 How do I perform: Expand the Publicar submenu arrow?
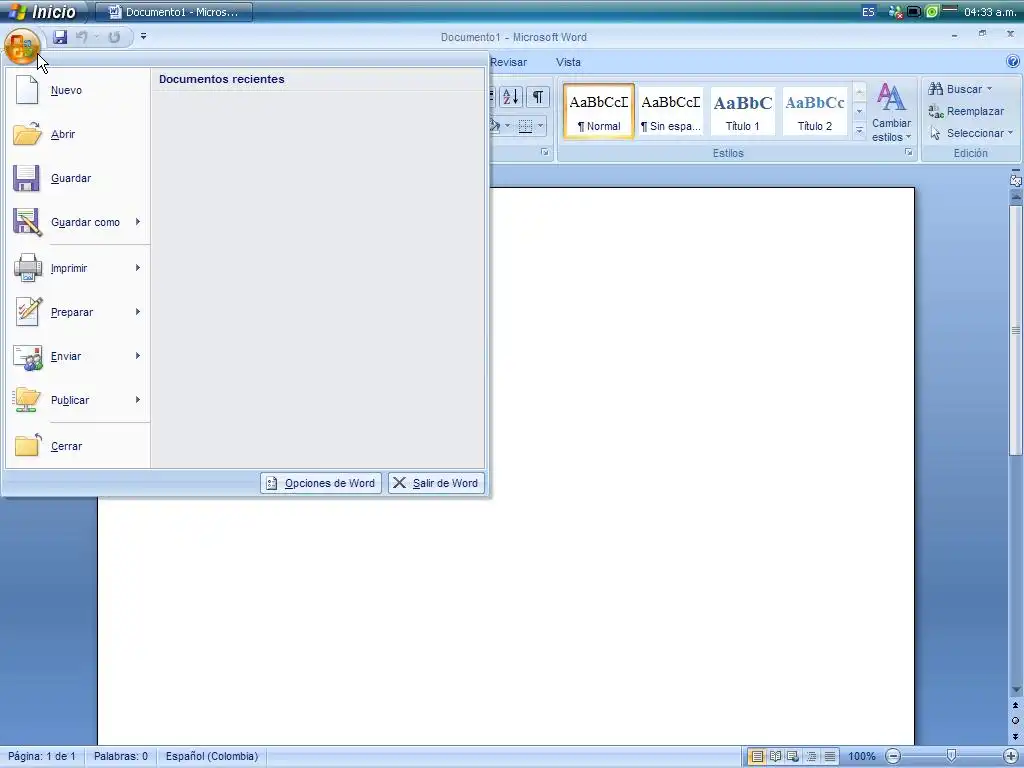pos(138,400)
